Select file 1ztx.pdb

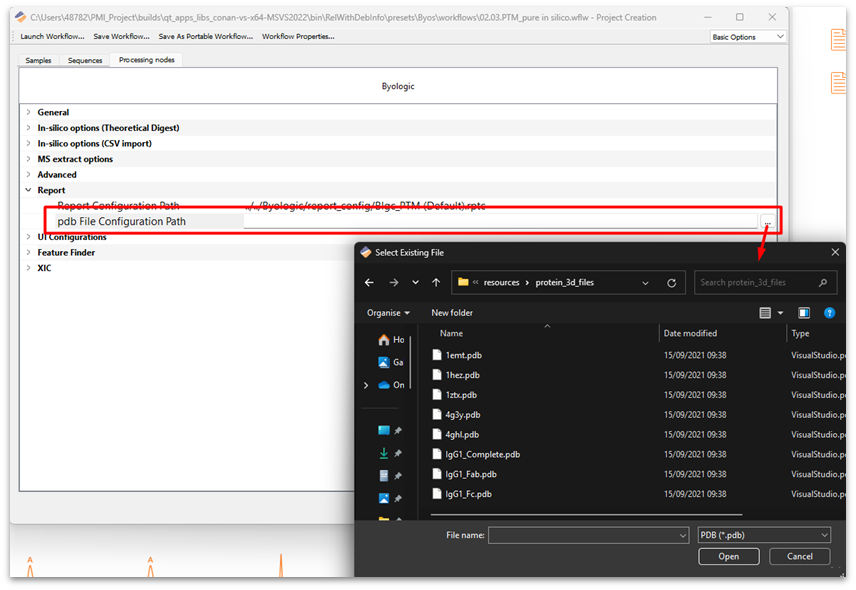pos(461,395)
